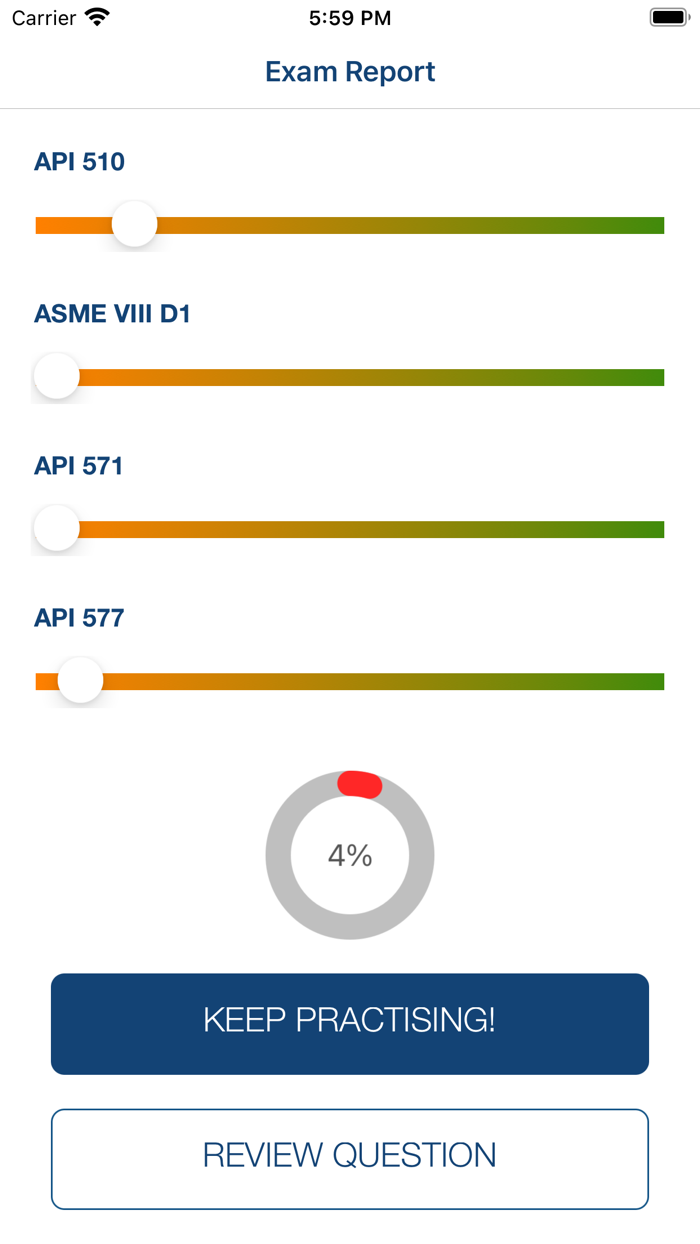Tap the Exam Report title
The height and width of the screenshot is (1244, 700).
click(x=349, y=71)
